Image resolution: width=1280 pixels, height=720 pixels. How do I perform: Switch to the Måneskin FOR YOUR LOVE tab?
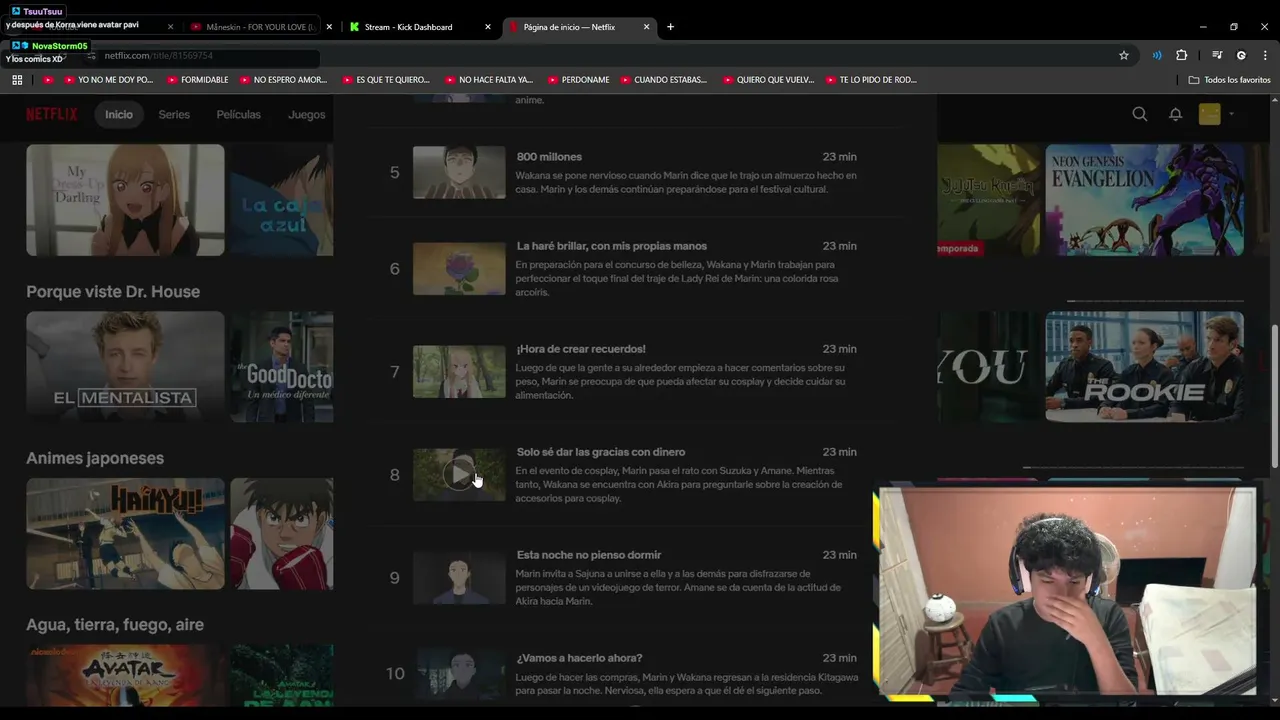[x=260, y=27]
